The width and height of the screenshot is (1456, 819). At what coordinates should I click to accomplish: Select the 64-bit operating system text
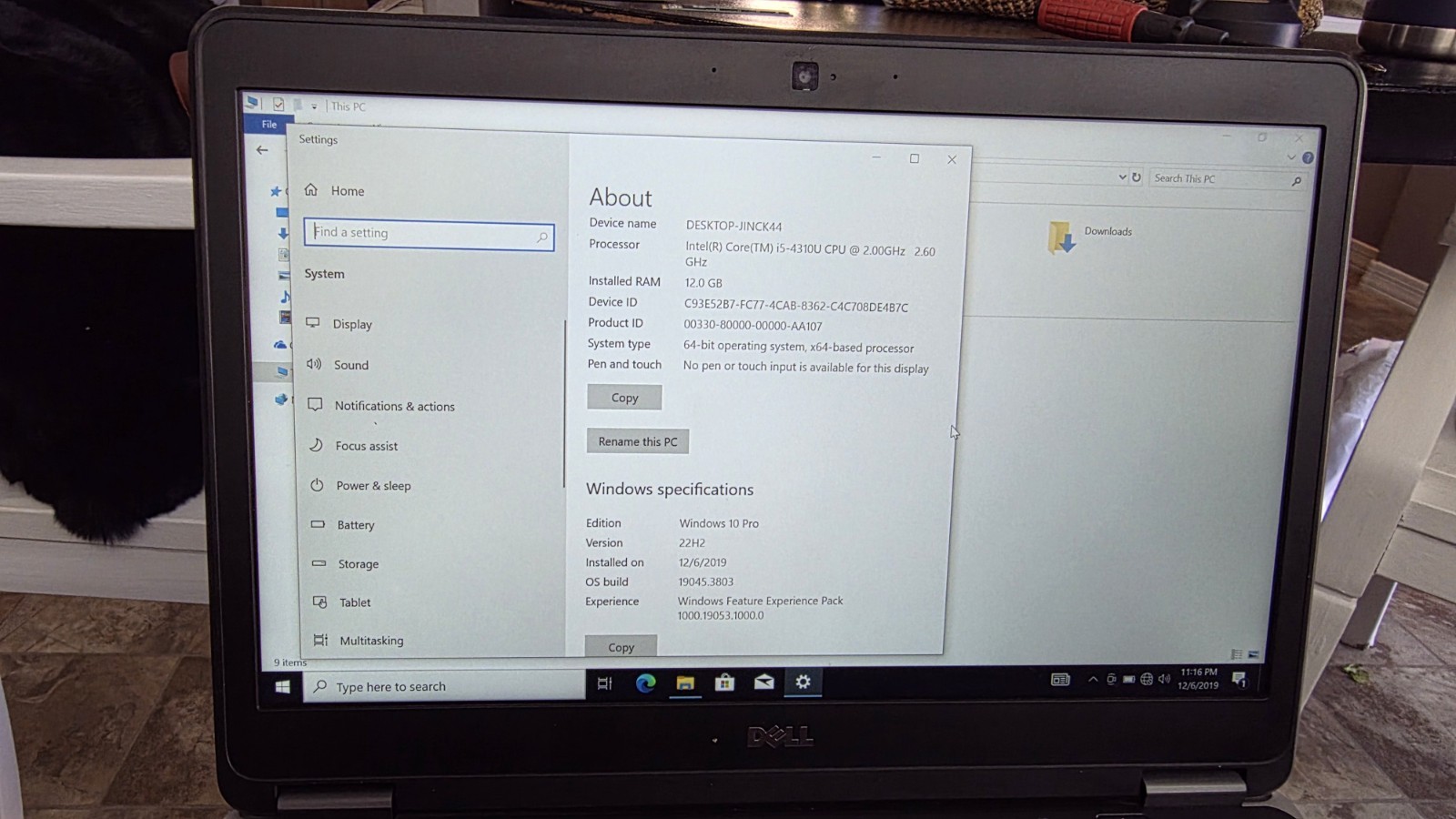pyautogui.click(x=798, y=348)
